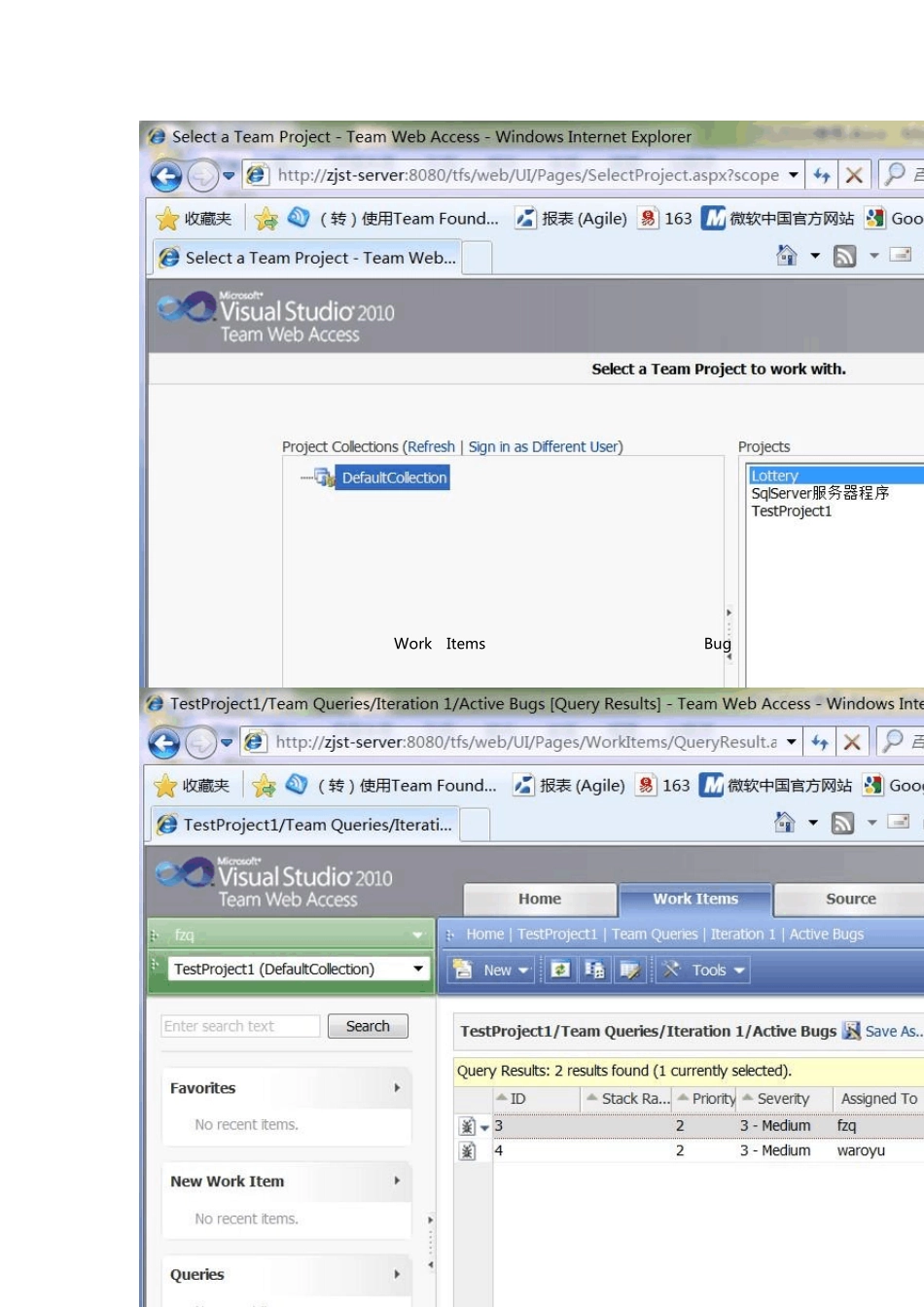Click the Refresh link for Project Collections

pyautogui.click(x=431, y=446)
